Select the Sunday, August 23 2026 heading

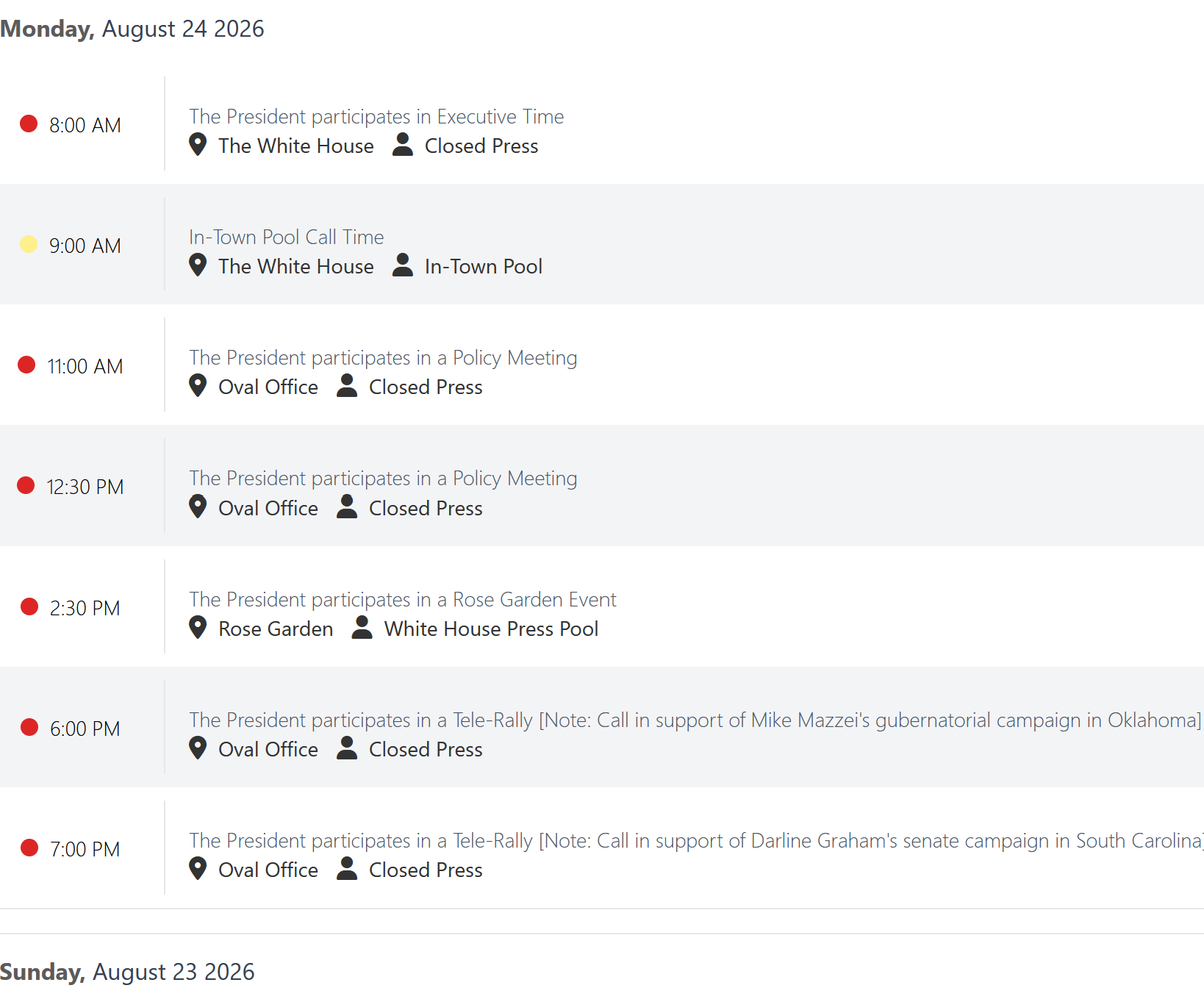coord(127,972)
